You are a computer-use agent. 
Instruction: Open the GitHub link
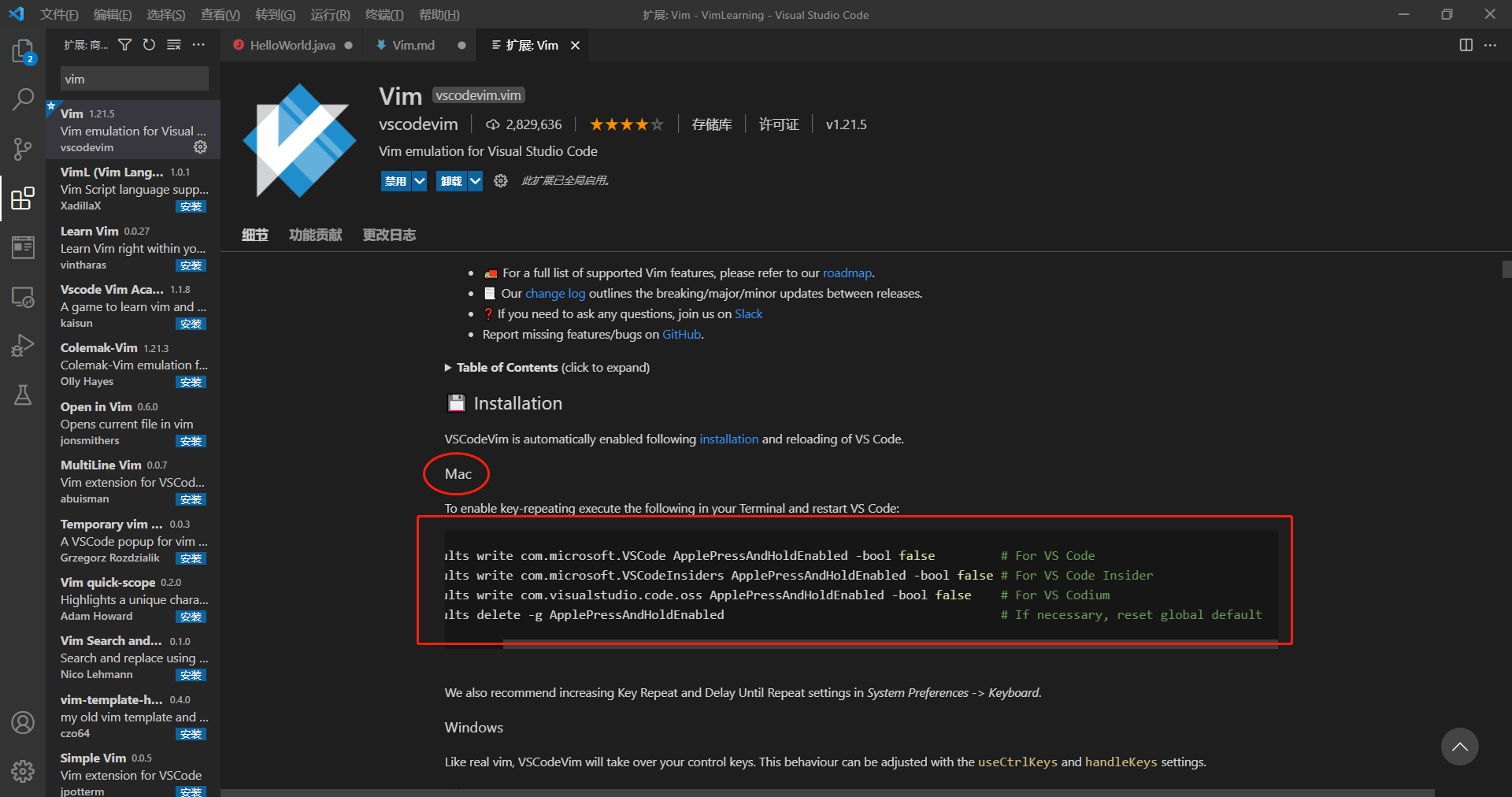point(681,335)
